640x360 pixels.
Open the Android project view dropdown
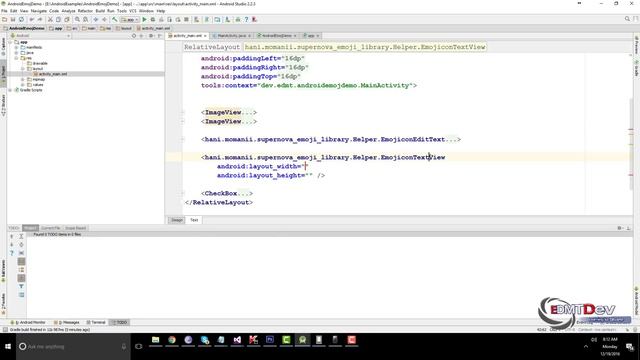click(40, 36)
